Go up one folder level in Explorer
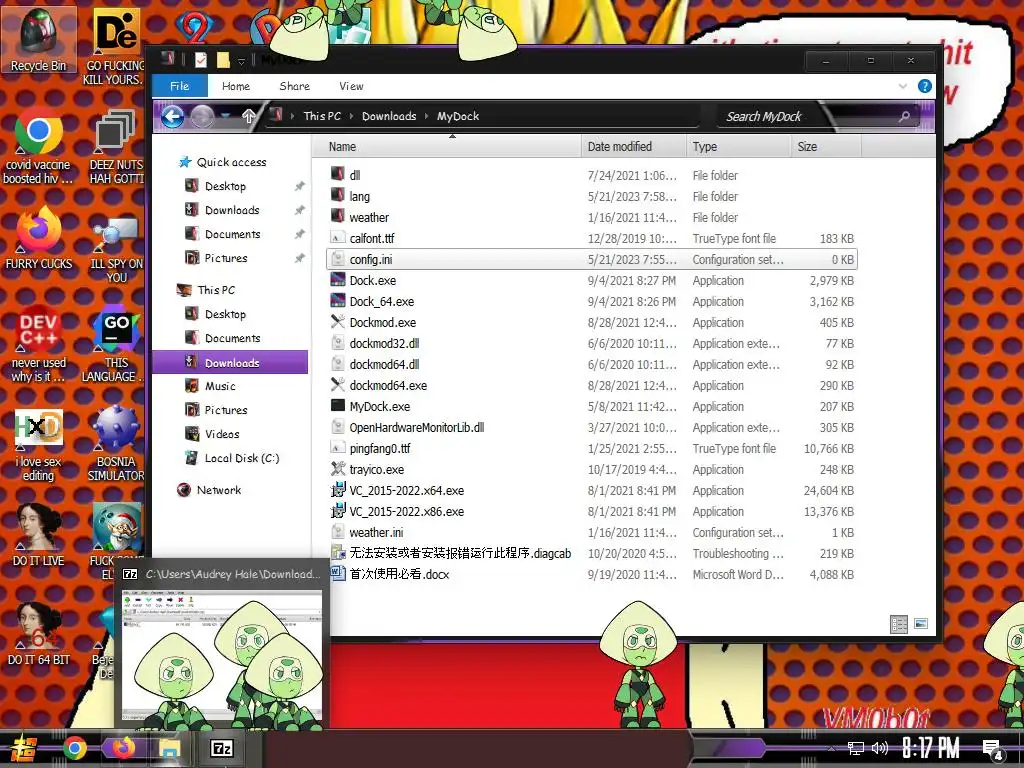The width and height of the screenshot is (1024, 768). [249, 117]
